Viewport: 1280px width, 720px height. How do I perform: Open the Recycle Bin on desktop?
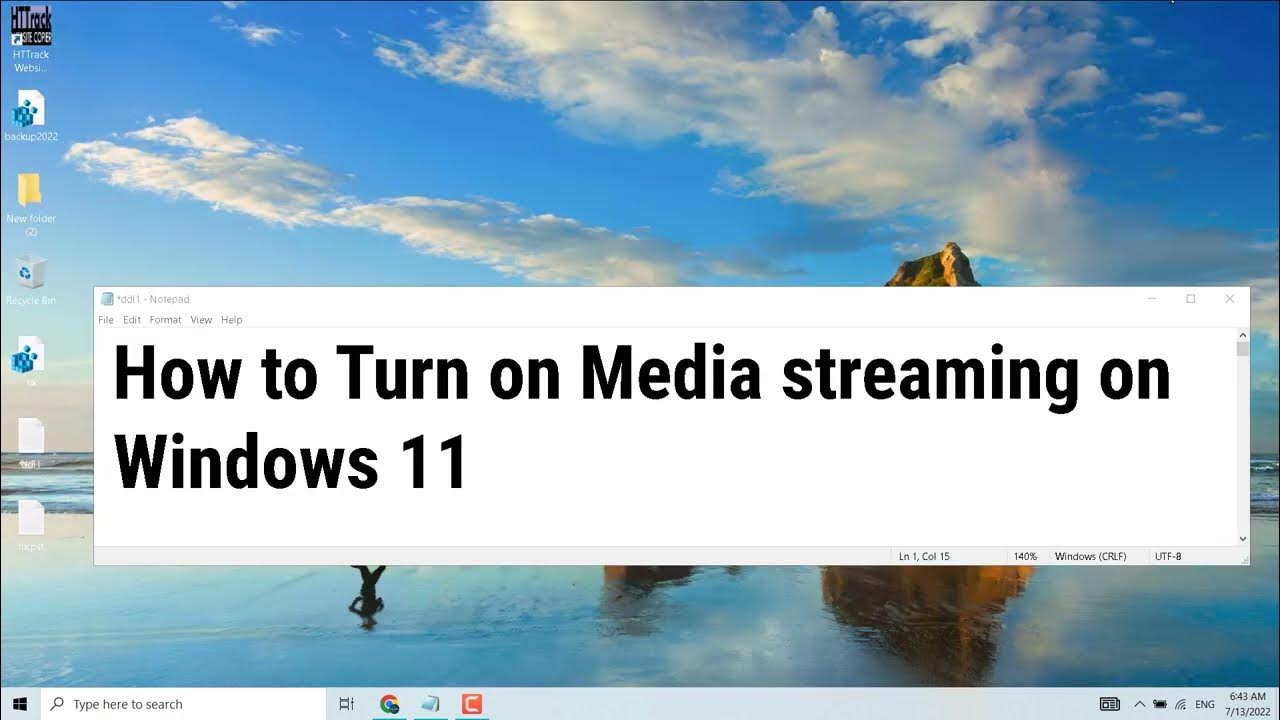click(x=31, y=280)
